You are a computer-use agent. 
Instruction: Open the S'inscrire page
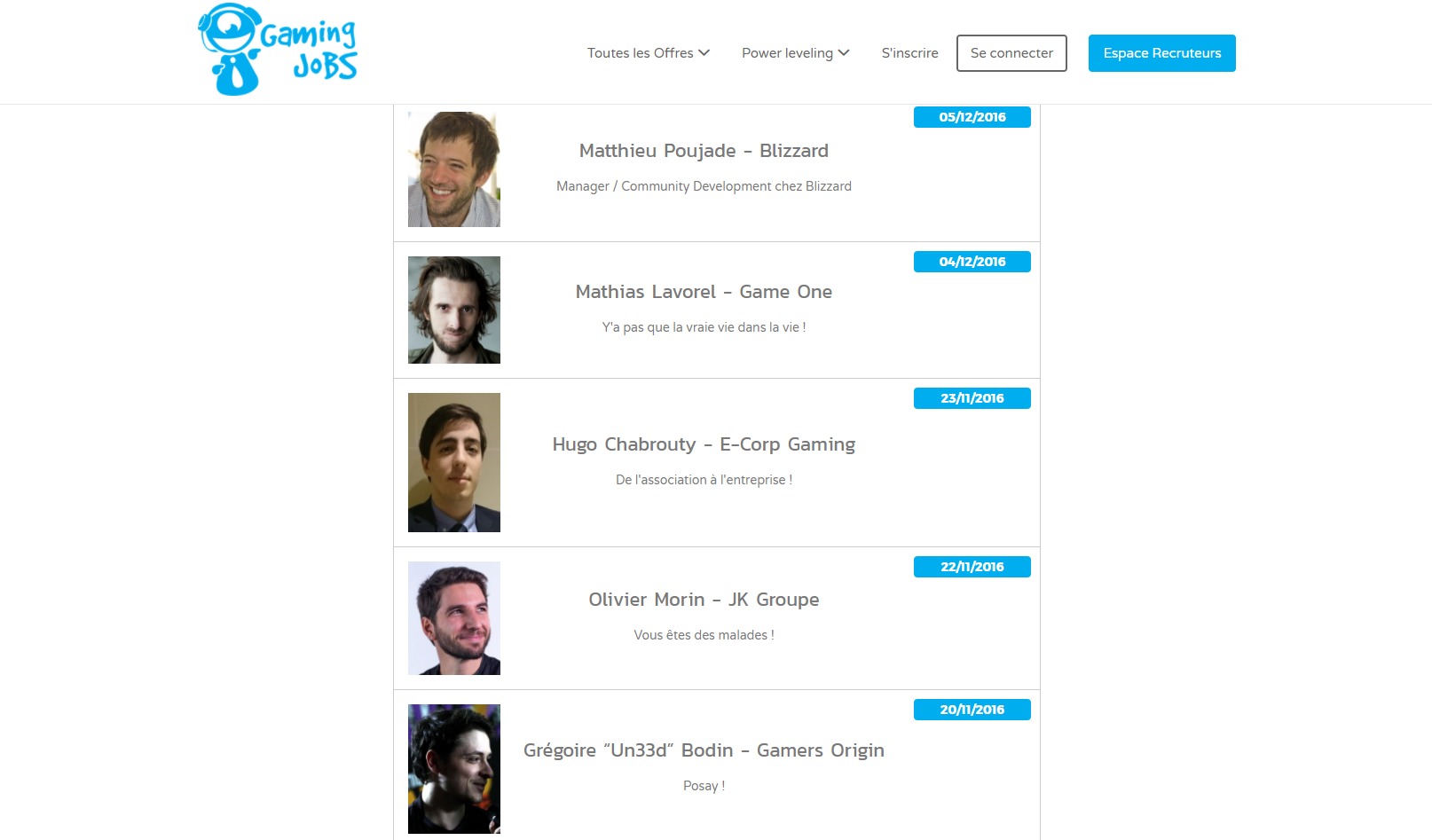[x=909, y=53]
